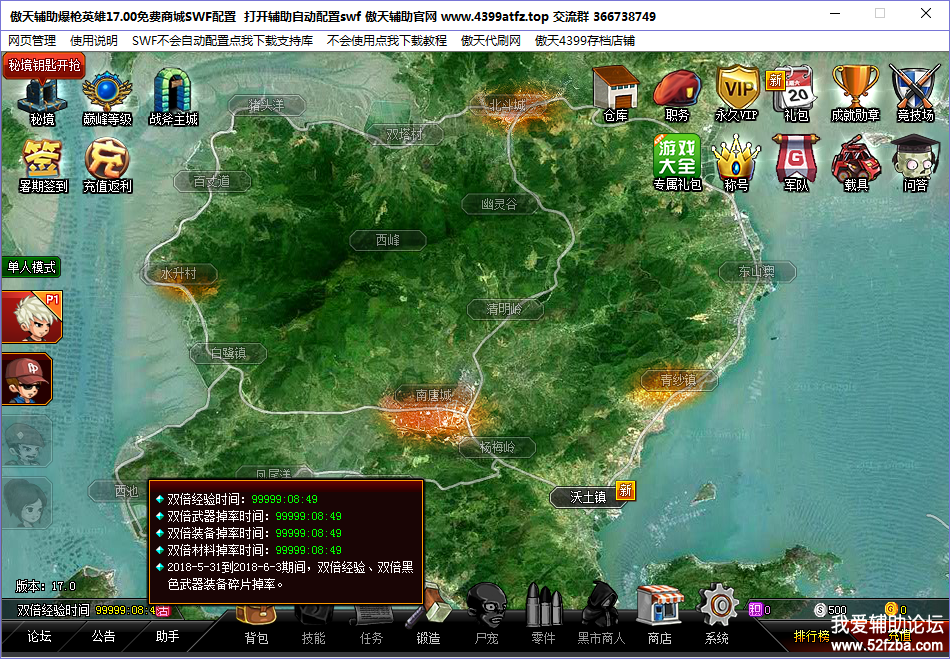This screenshot has height=659, width=950.
Task: Open the 使用说明 menu item
Action: click(94, 41)
